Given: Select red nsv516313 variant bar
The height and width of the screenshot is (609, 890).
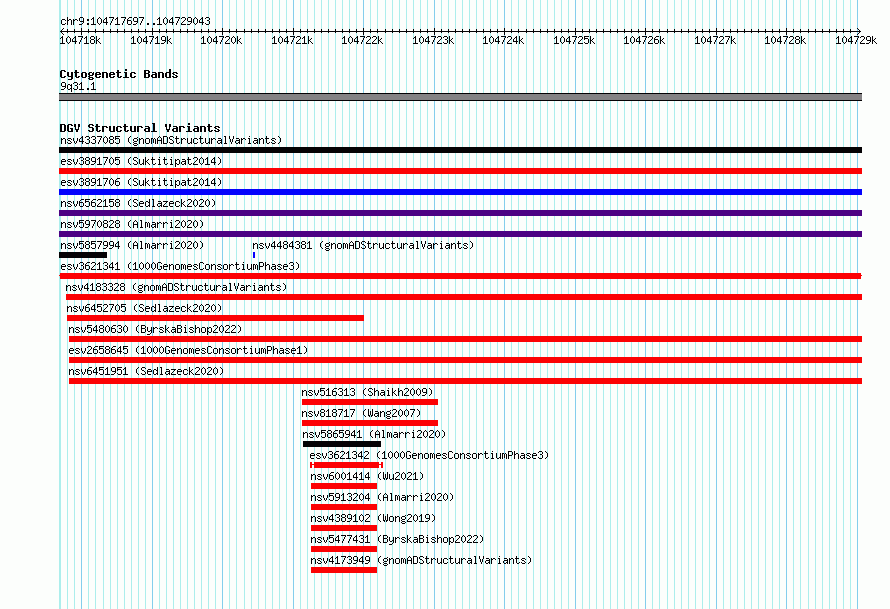Looking at the screenshot, I should [370, 402].
